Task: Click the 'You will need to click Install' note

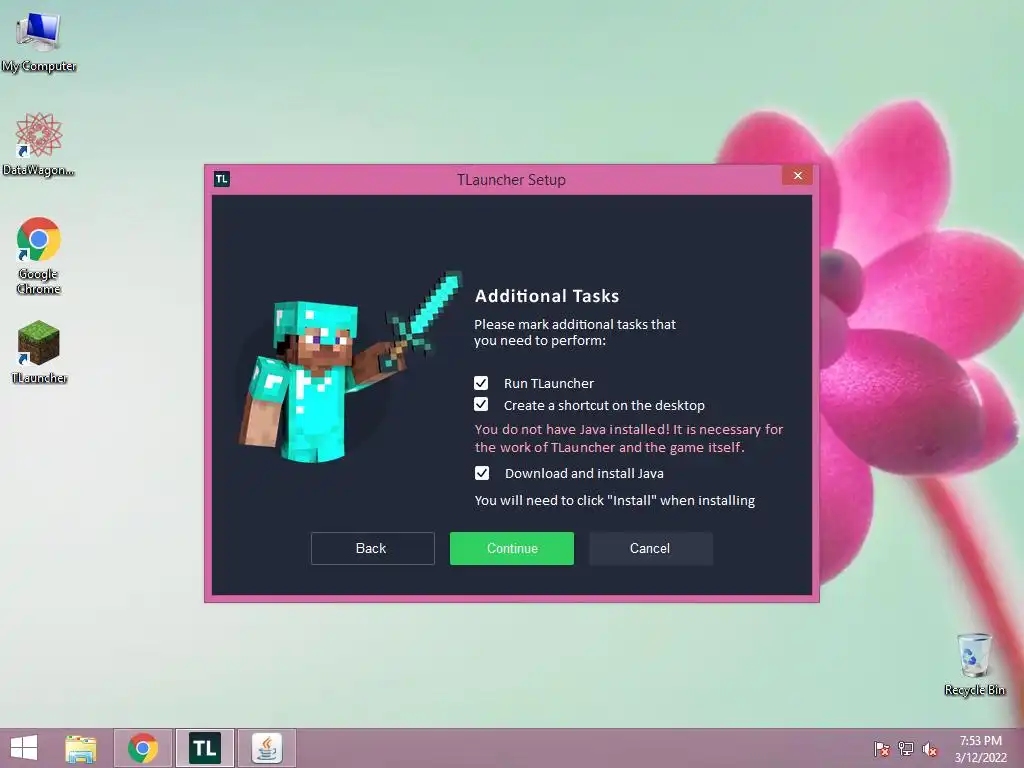Action: tap(615, 500)
